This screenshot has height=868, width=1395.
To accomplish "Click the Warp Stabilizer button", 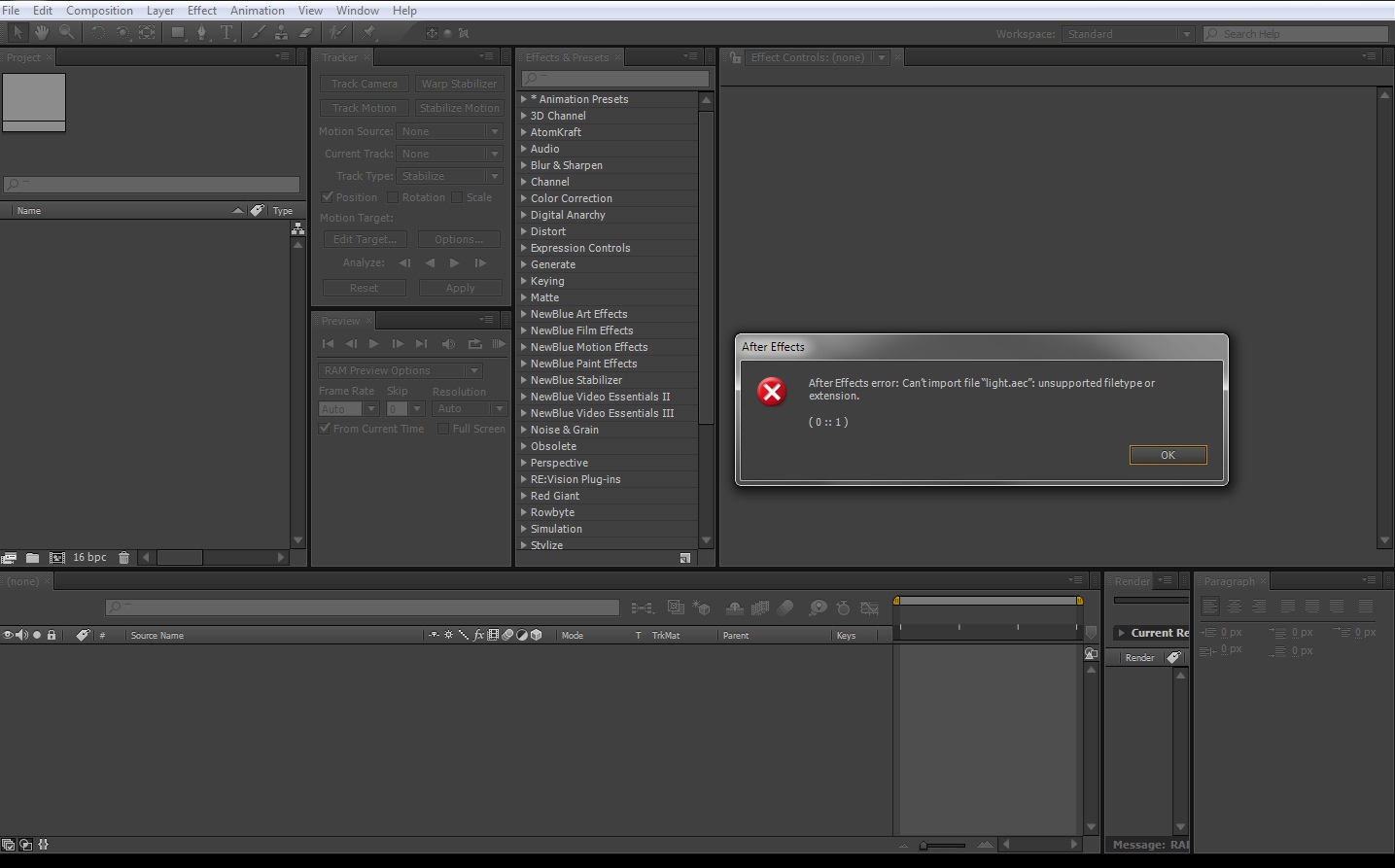I will (459, 84).
